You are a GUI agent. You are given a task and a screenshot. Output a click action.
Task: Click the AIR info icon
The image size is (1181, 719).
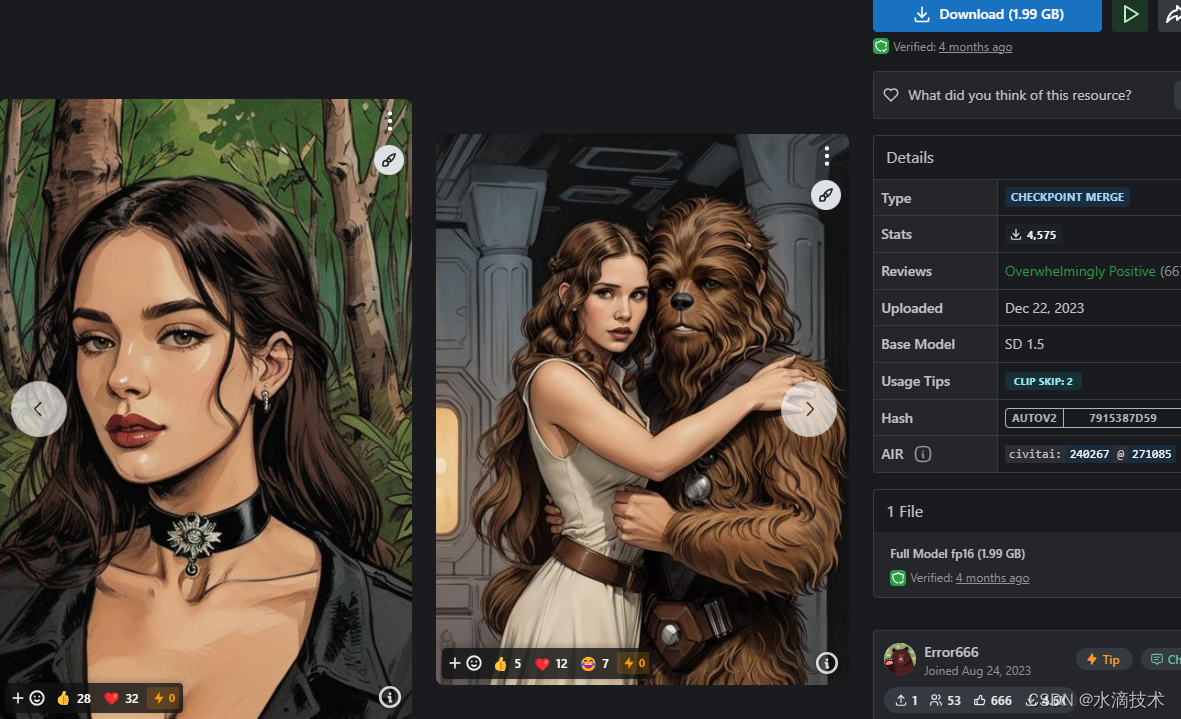[x=923, y=454]
